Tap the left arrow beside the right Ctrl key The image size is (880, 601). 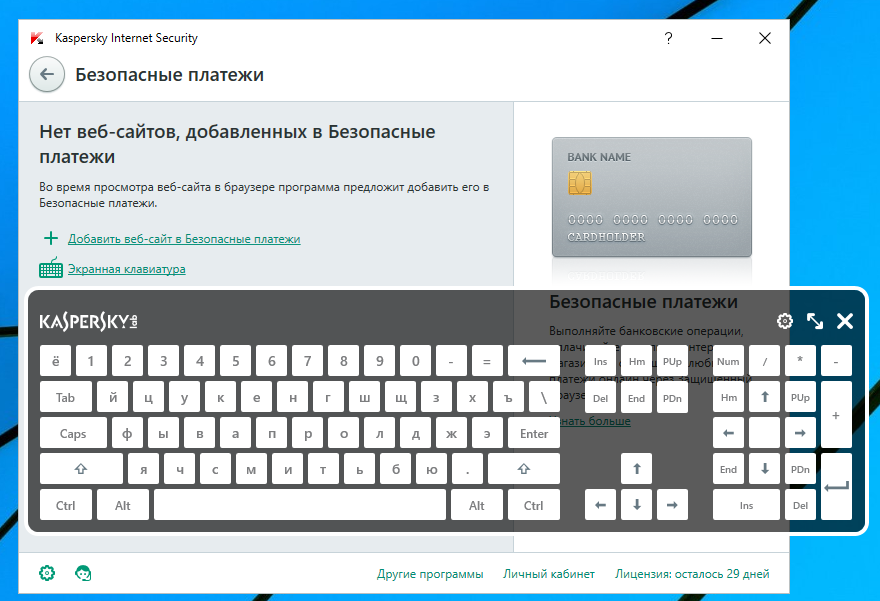pyautogui.click(x=601, y=505)
